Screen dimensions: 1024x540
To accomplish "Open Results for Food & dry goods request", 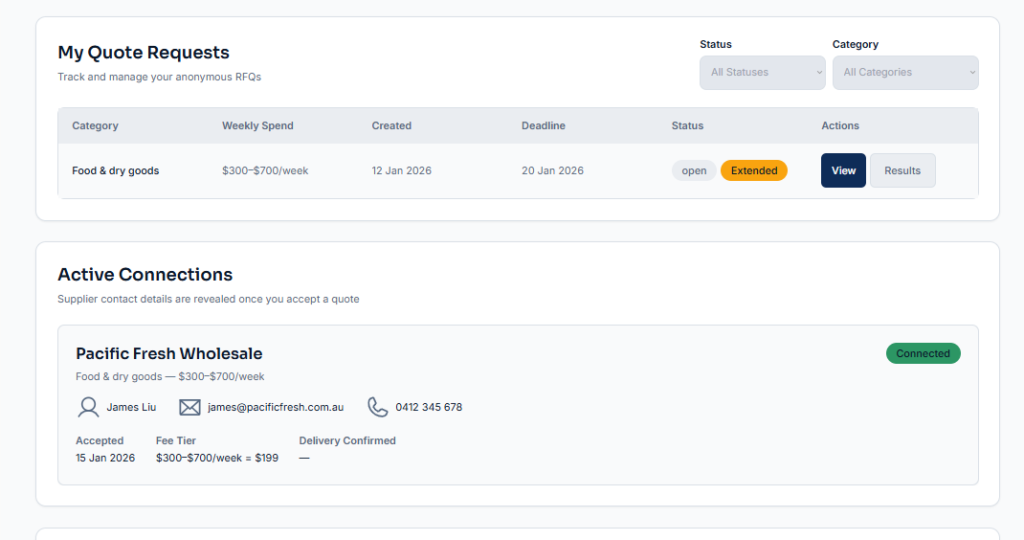I will tap(902, 171).
